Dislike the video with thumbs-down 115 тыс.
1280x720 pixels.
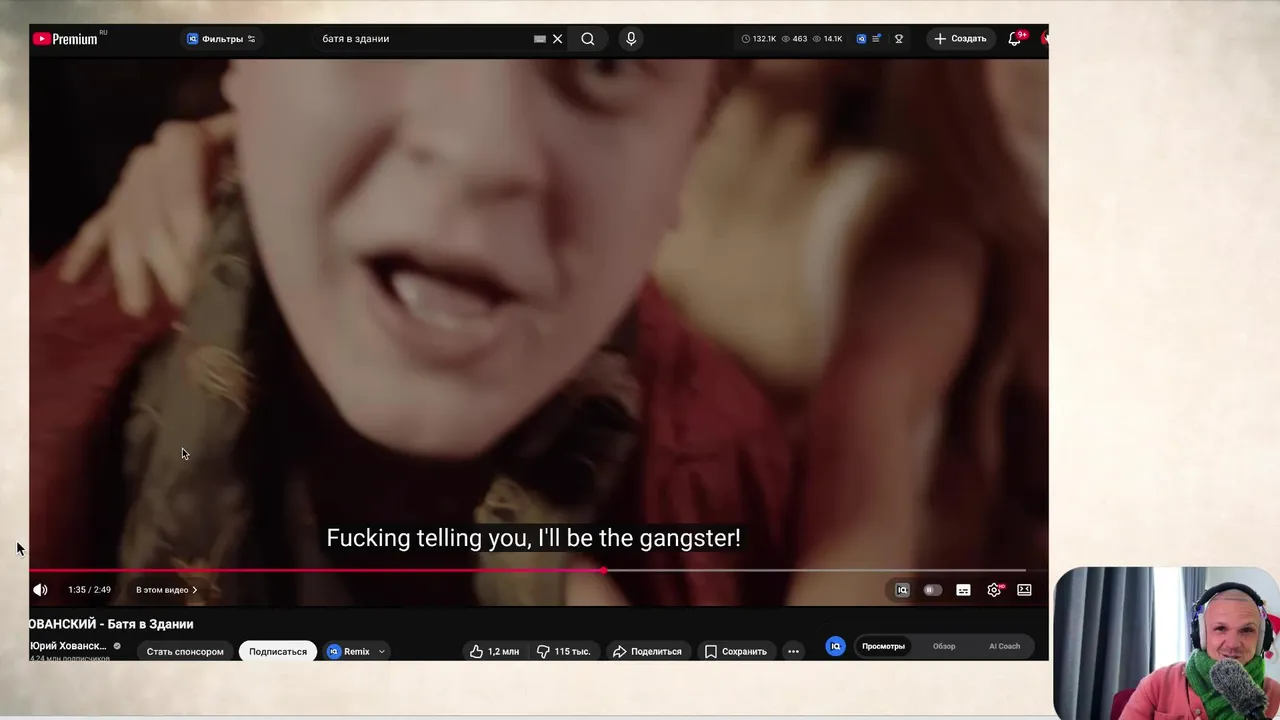coord(563,652)
